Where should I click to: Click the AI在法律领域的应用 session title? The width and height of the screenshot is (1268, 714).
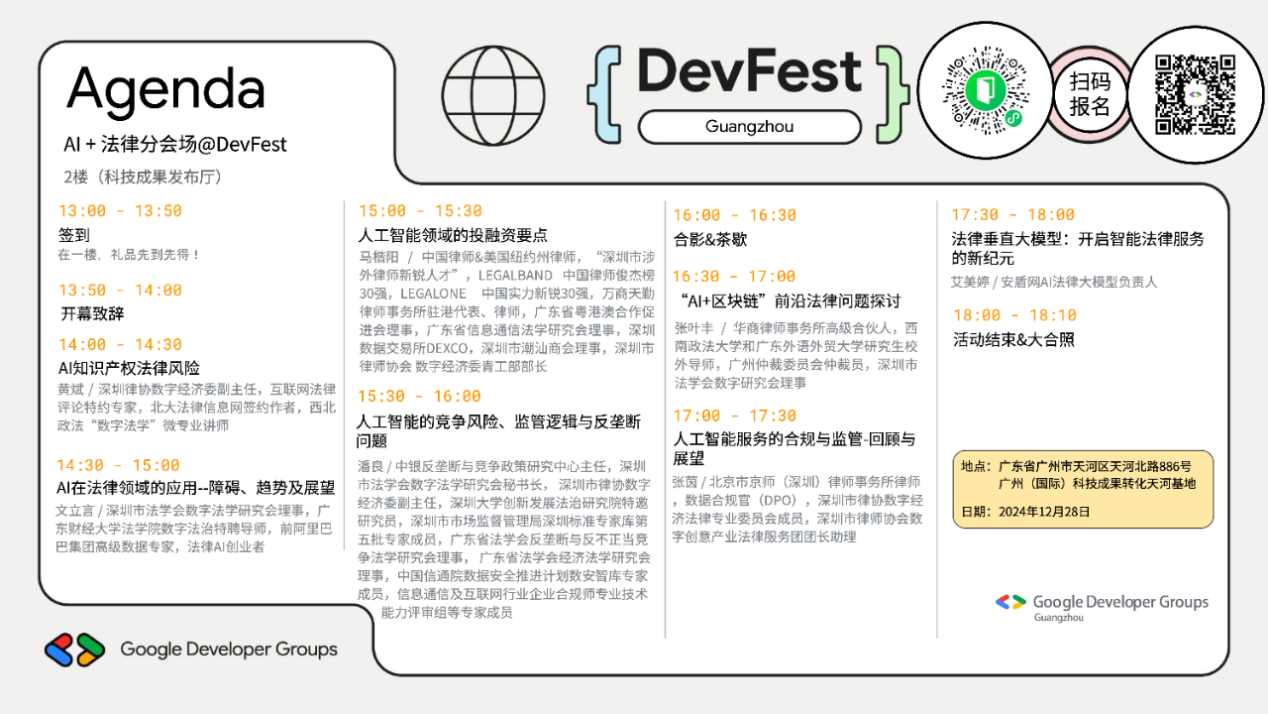point(195,488)
